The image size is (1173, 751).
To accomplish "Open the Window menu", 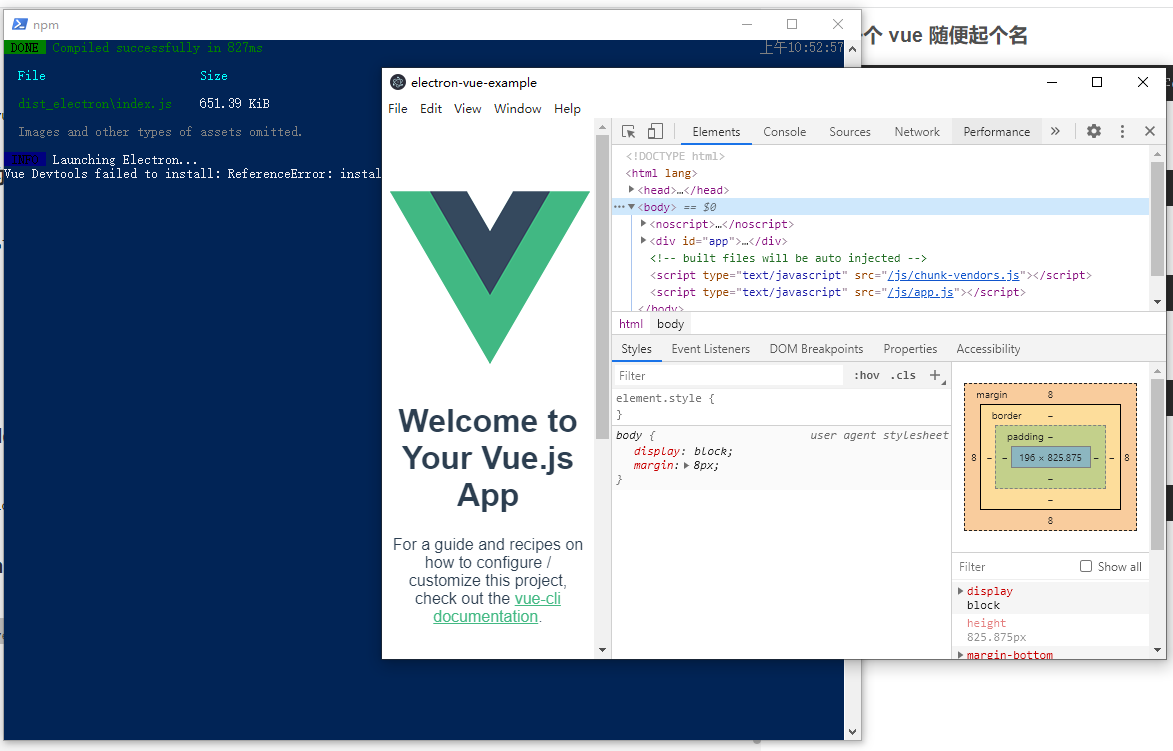I will coord(518,108).
